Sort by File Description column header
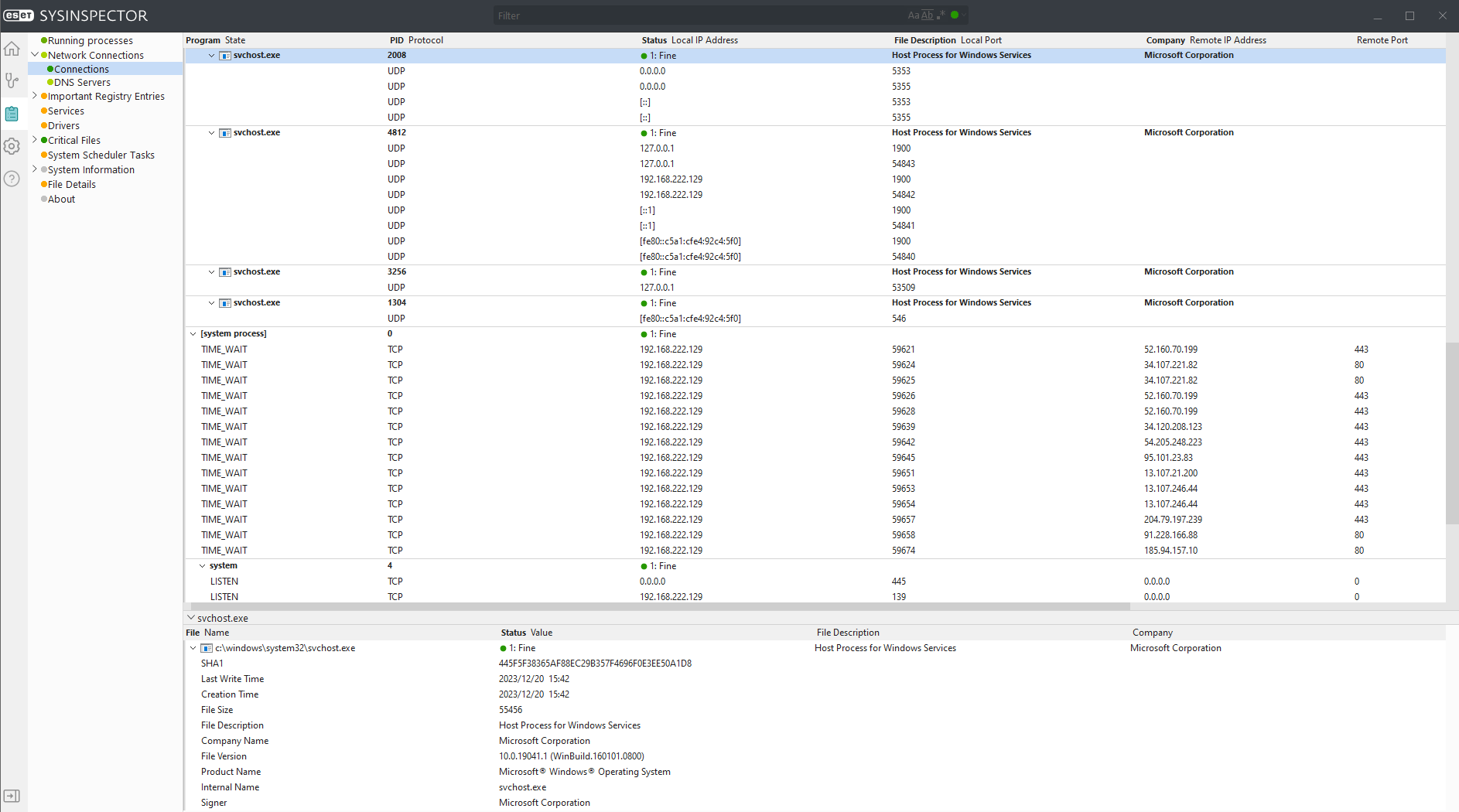 point(925,40)
